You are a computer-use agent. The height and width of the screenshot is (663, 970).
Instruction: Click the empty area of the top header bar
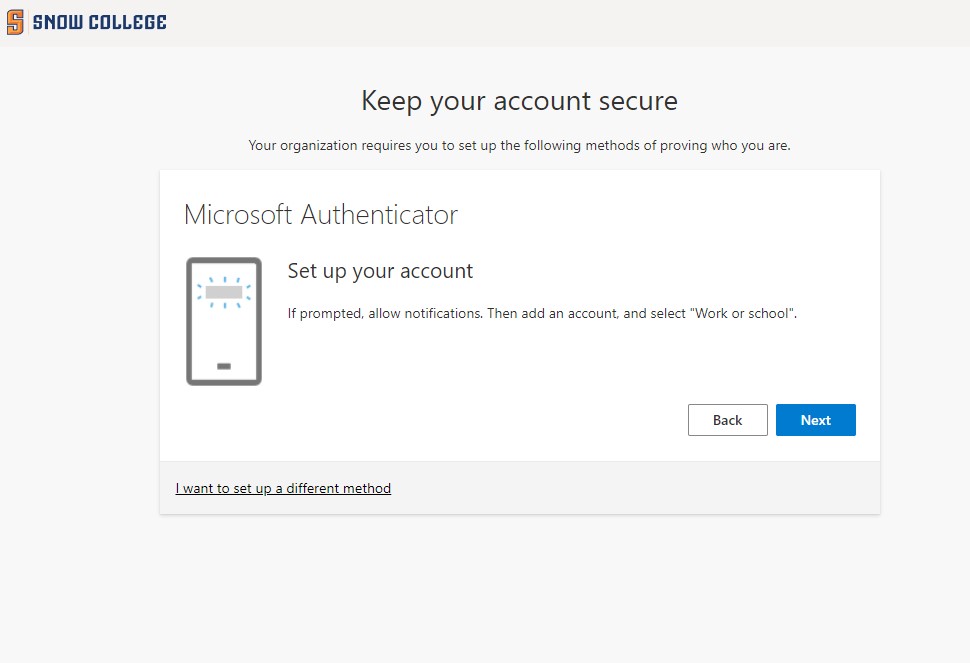point(560,22)
